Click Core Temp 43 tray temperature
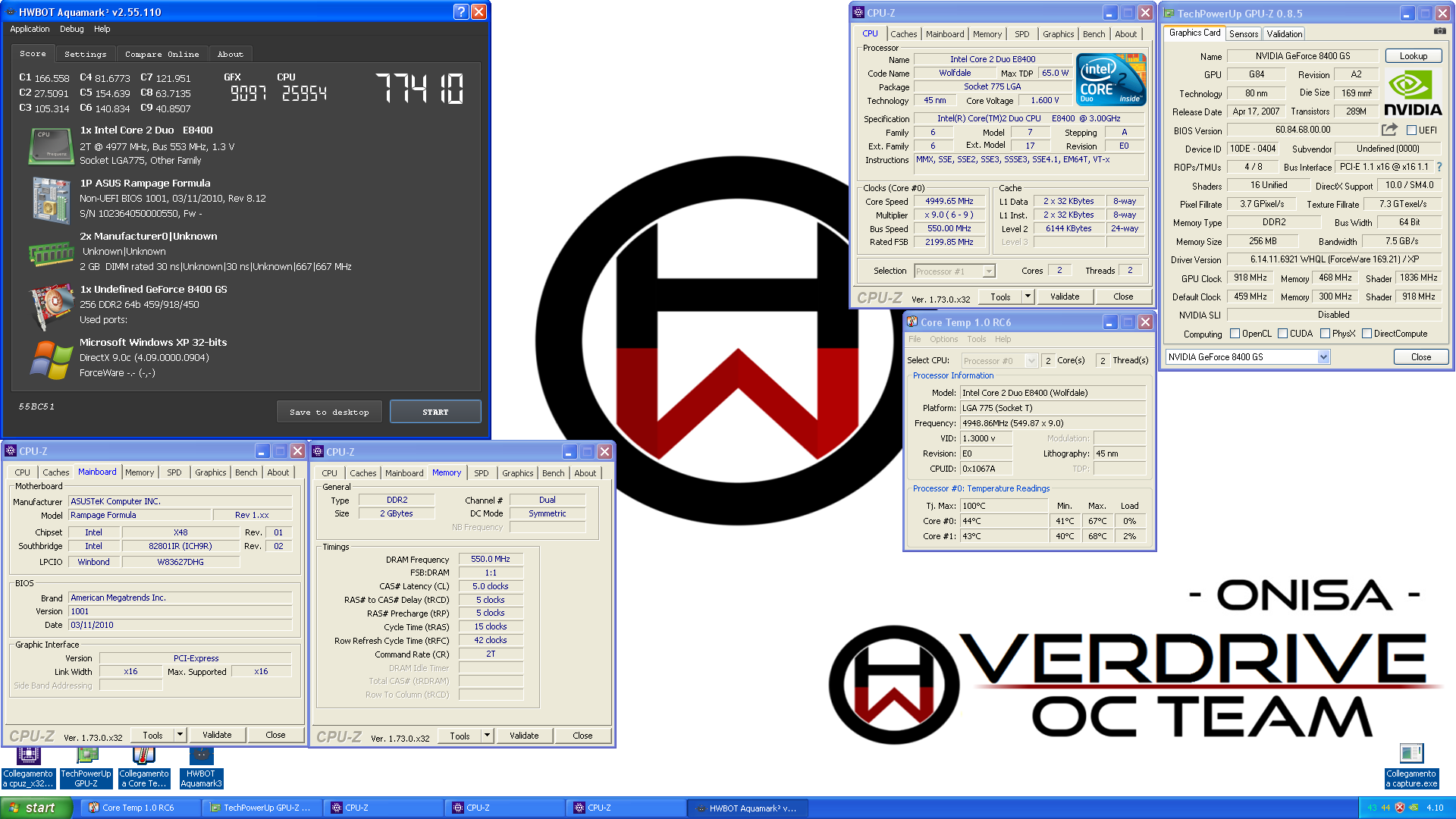Image resolution: width=1456 pixels, height=819 pixels. click(x=1372, y=808)
